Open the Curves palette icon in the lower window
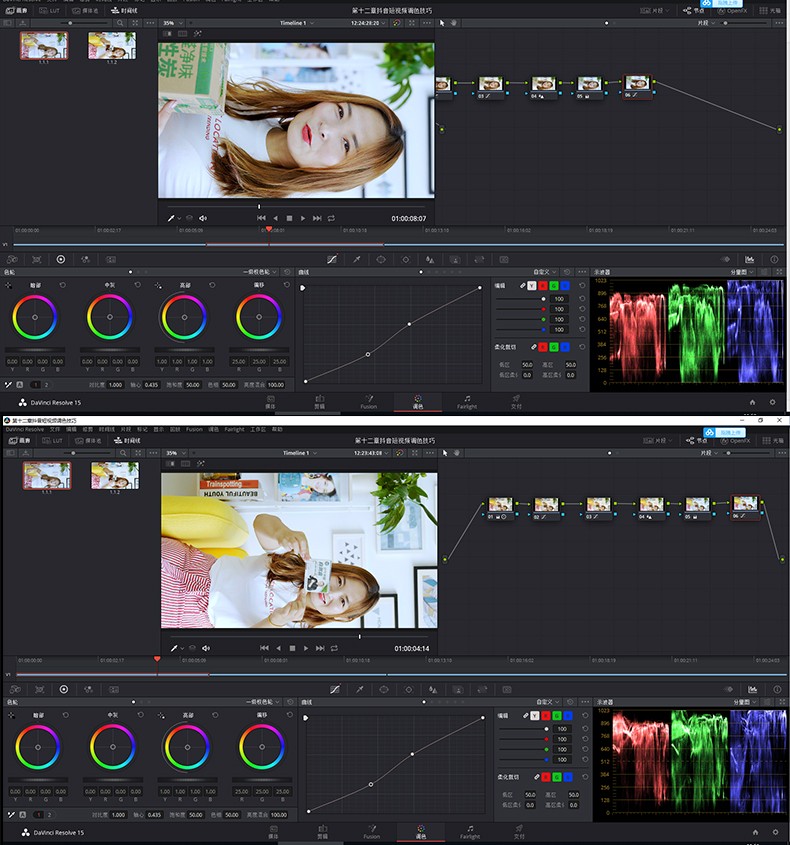This screenshot has width=790, height=845. 333,689
